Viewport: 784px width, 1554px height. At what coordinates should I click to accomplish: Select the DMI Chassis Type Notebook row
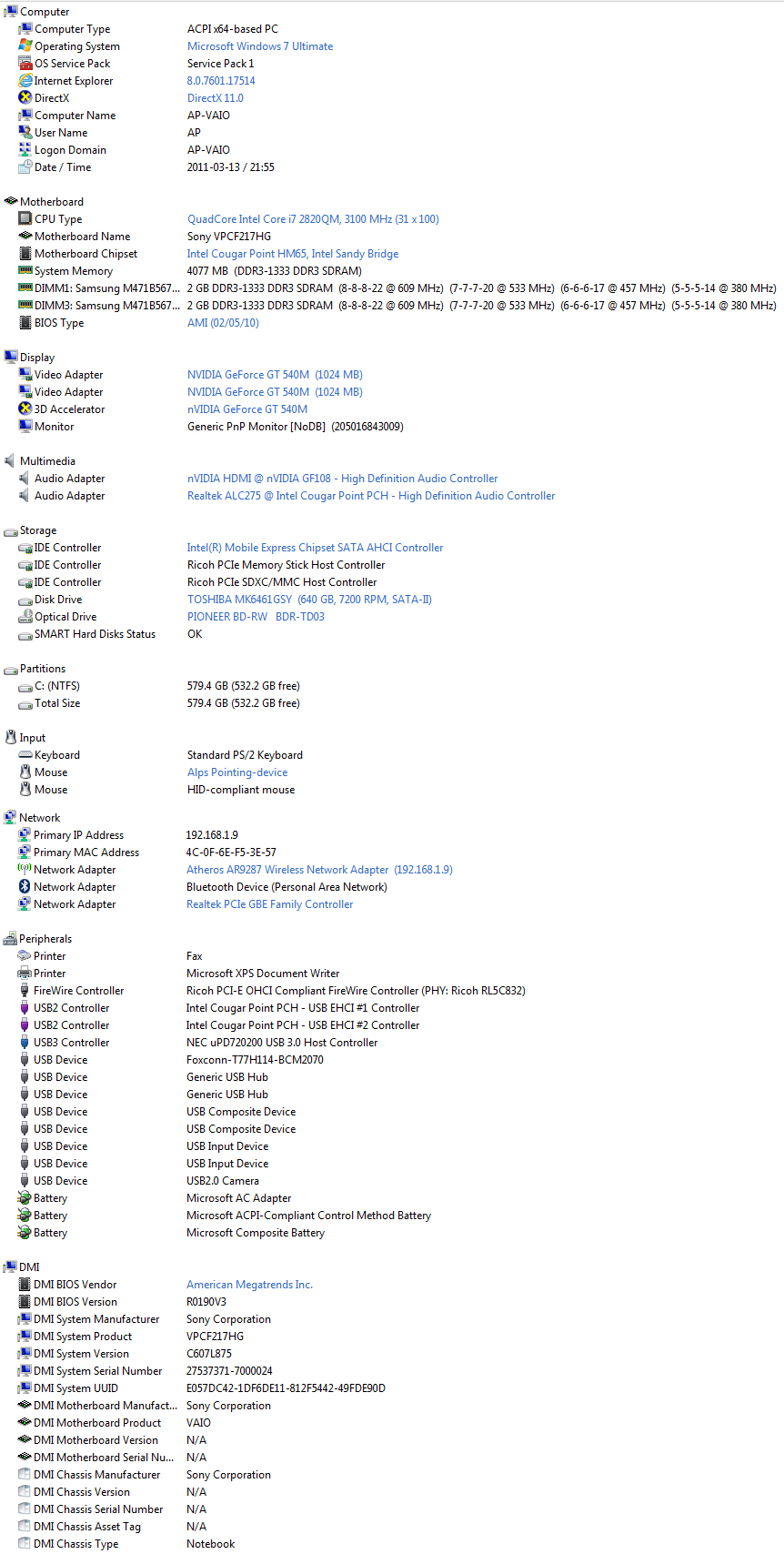tap(126, 1544)
